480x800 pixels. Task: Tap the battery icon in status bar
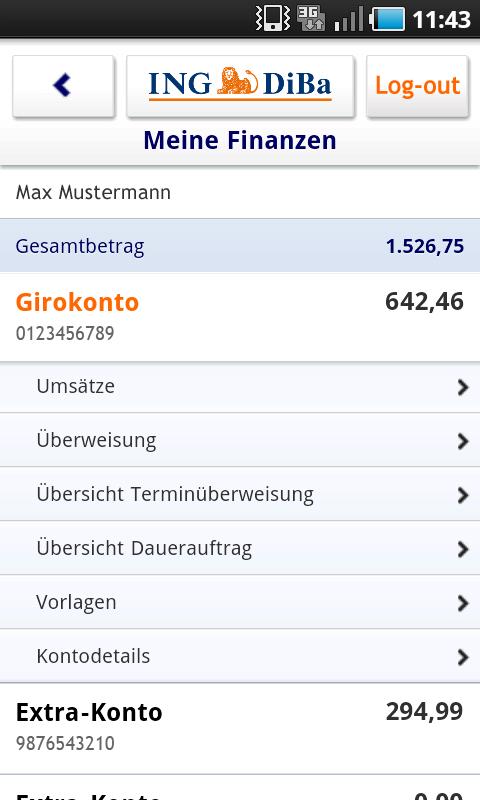[x=387, y=19]
